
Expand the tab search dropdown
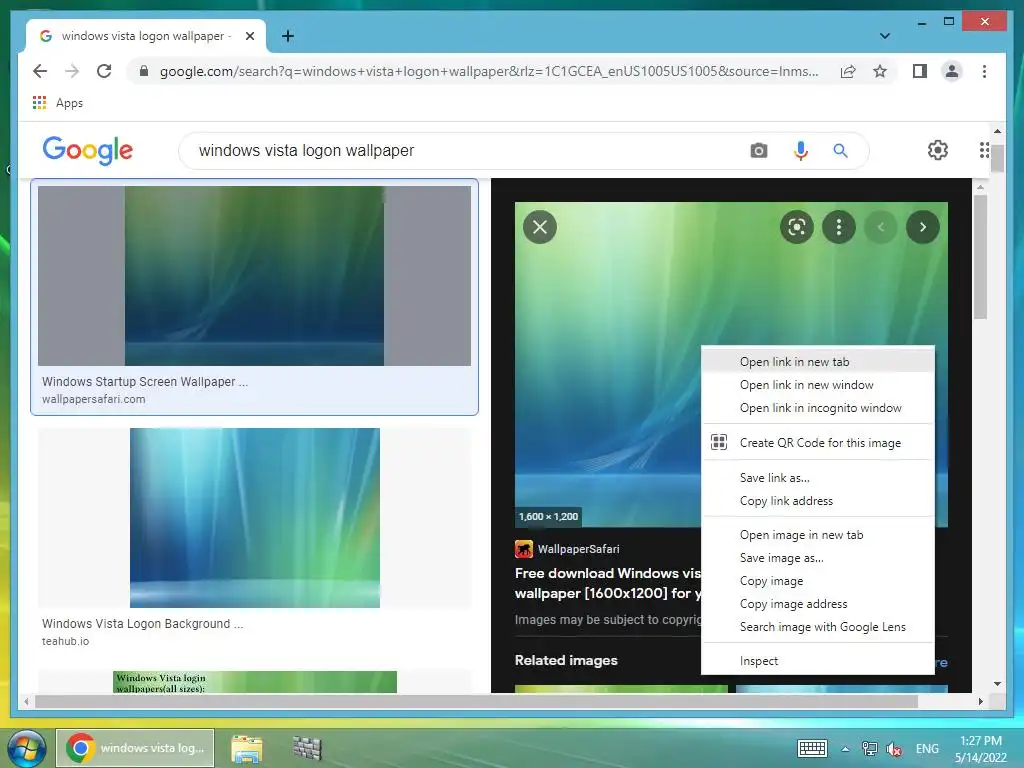pos(884,36)
